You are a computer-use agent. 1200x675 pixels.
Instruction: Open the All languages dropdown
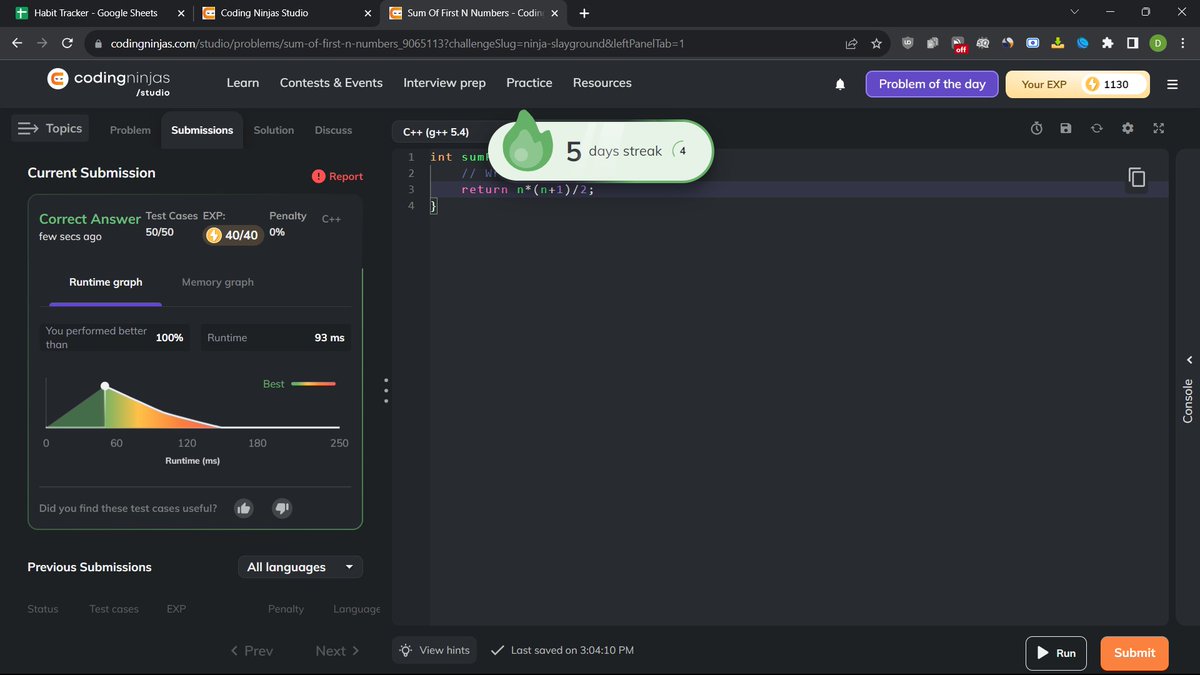click(x=300, y=567)
